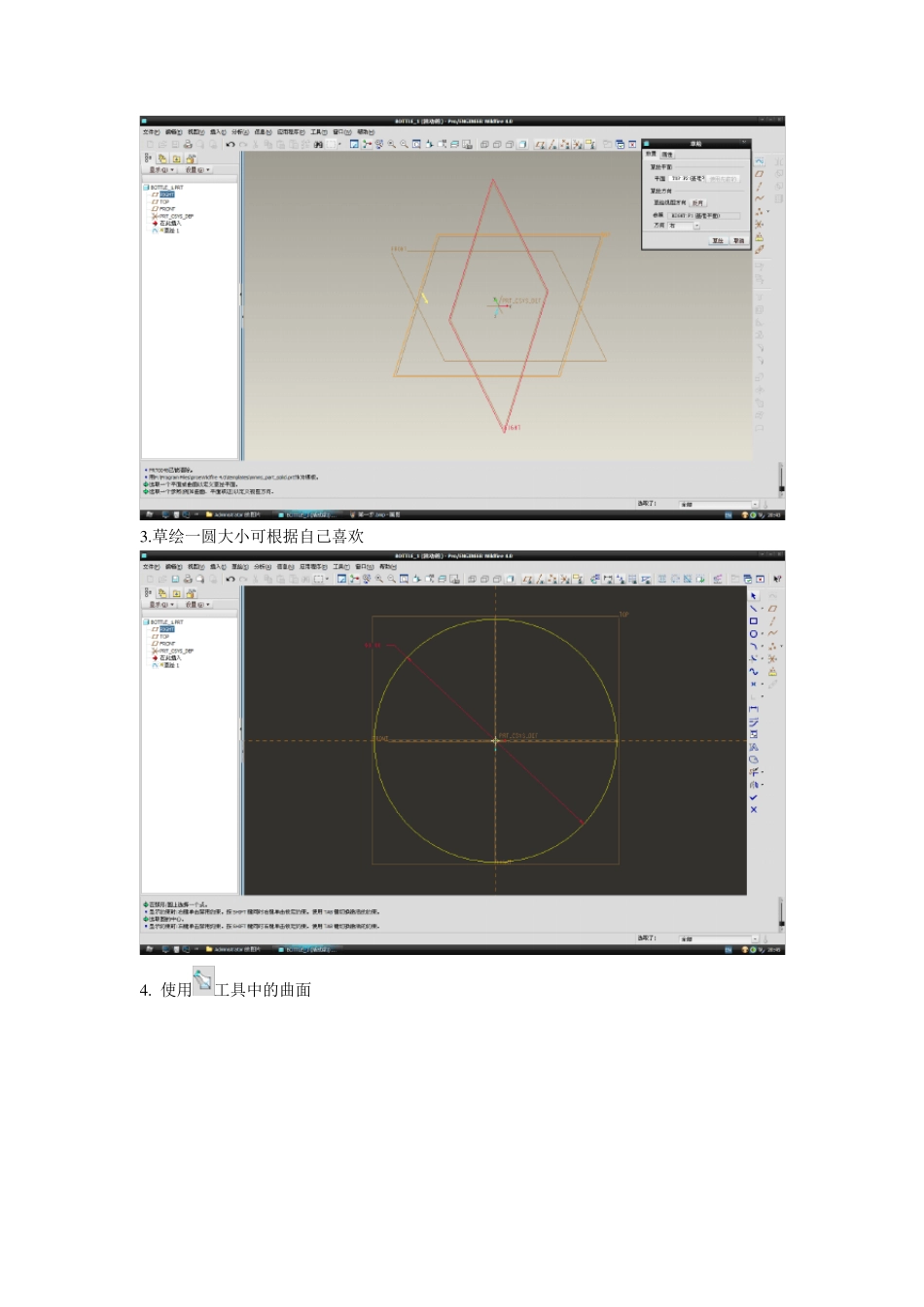Open the 显示 dropdown in the bottom model tree
Image resolution: width=924 pixels, height=1307 pixels.
point(161,605)
